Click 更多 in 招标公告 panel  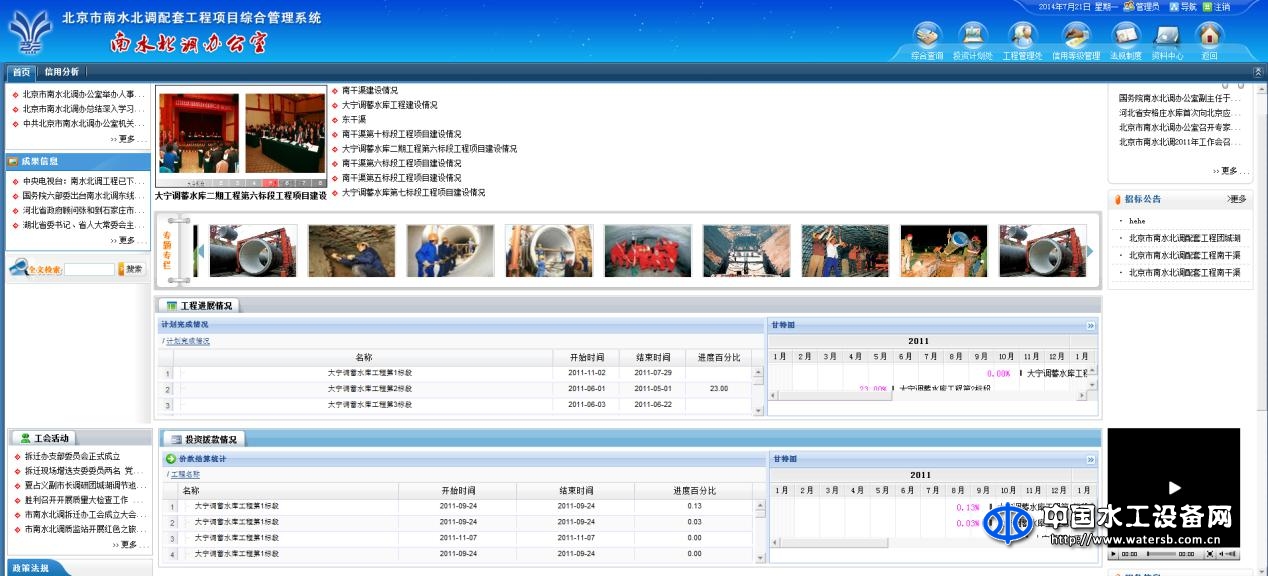pos(1238,199)
